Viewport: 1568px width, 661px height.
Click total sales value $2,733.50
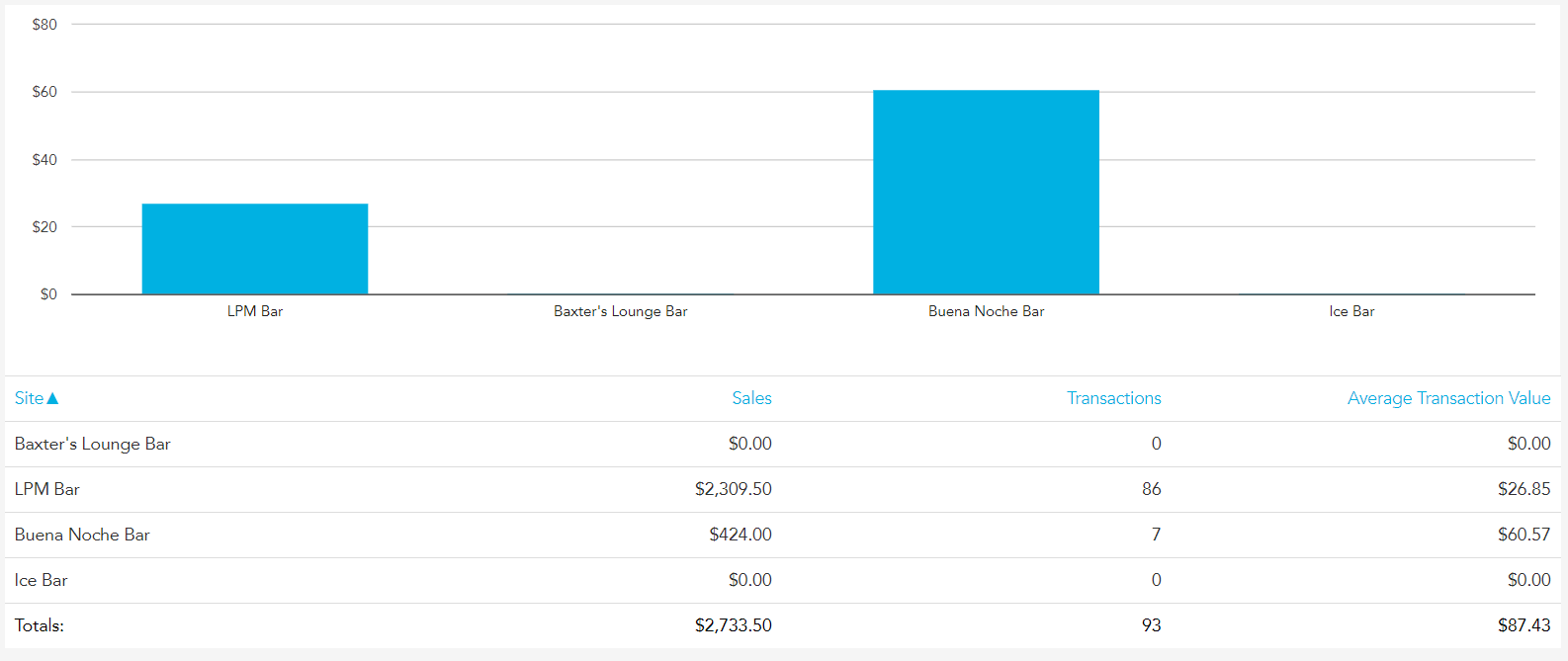[x=734, y=625]
